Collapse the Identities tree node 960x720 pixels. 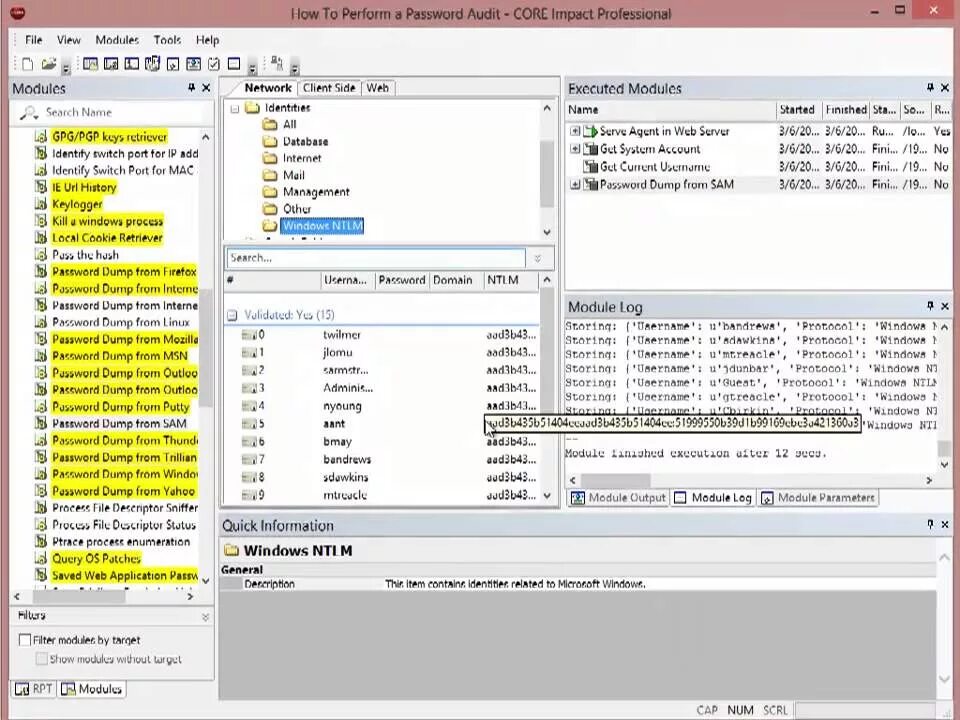point(234,108)
